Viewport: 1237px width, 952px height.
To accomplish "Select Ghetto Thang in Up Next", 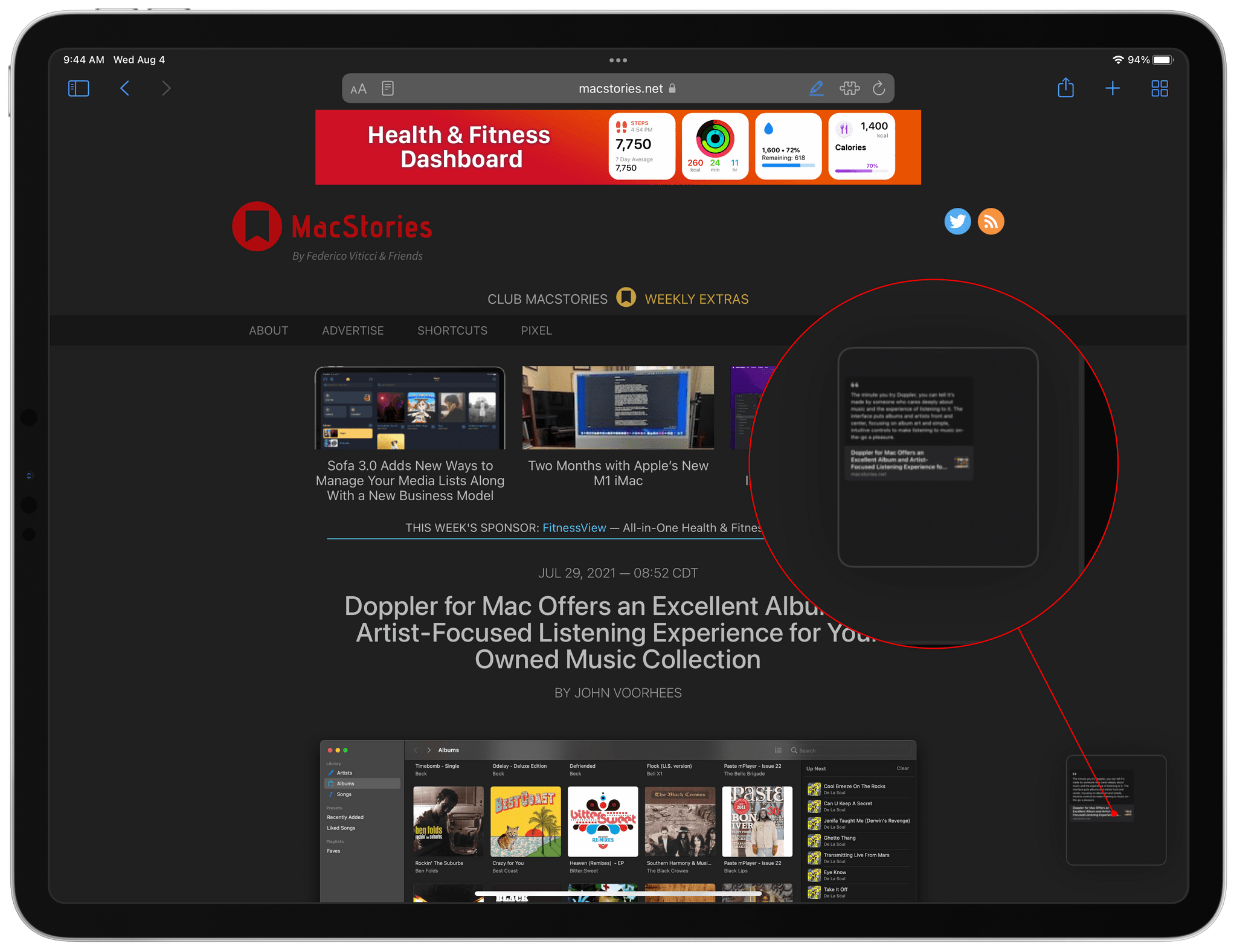I will (x=859, y=841).
